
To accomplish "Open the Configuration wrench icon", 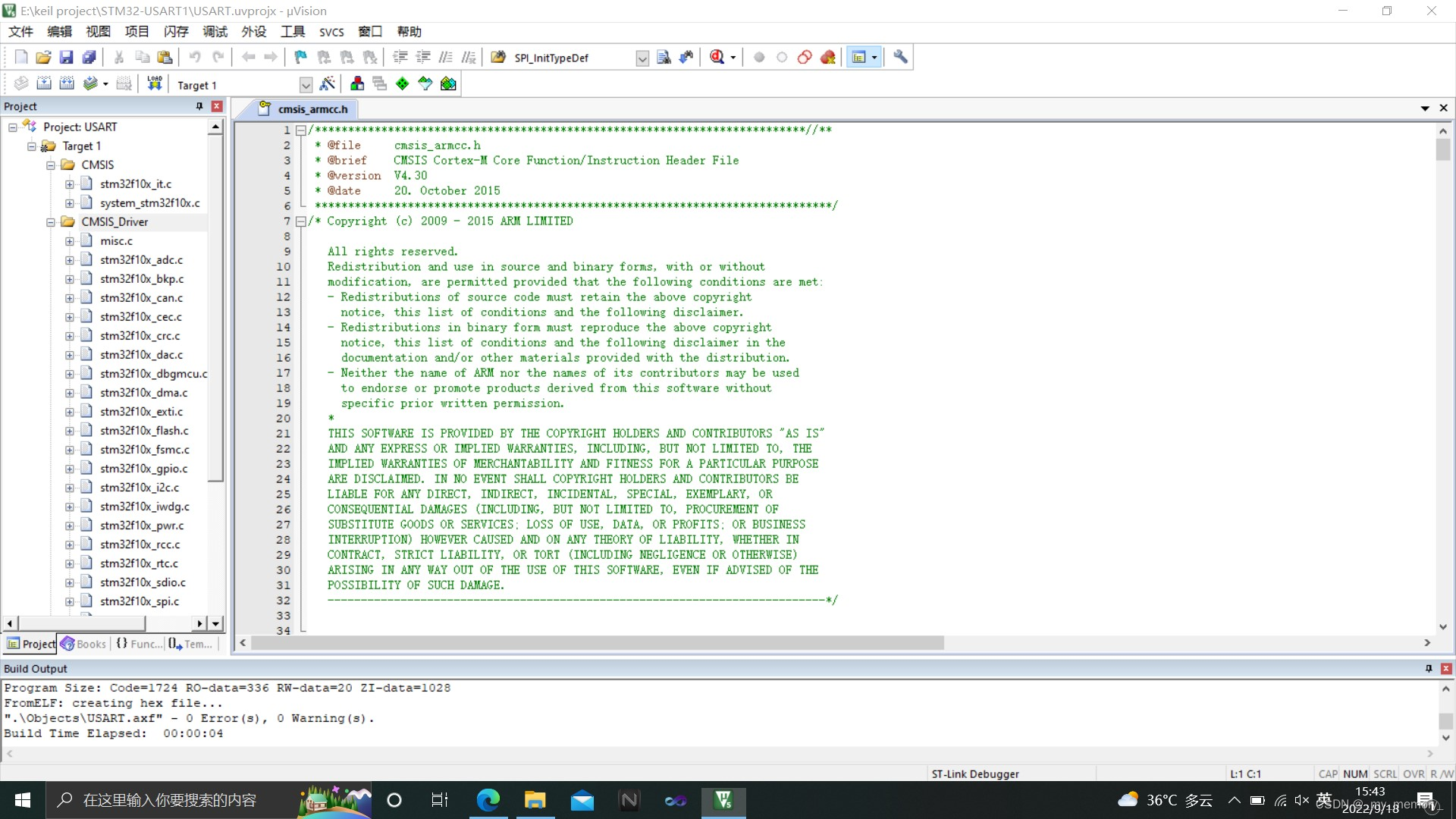I will click(x=900, y=57).
